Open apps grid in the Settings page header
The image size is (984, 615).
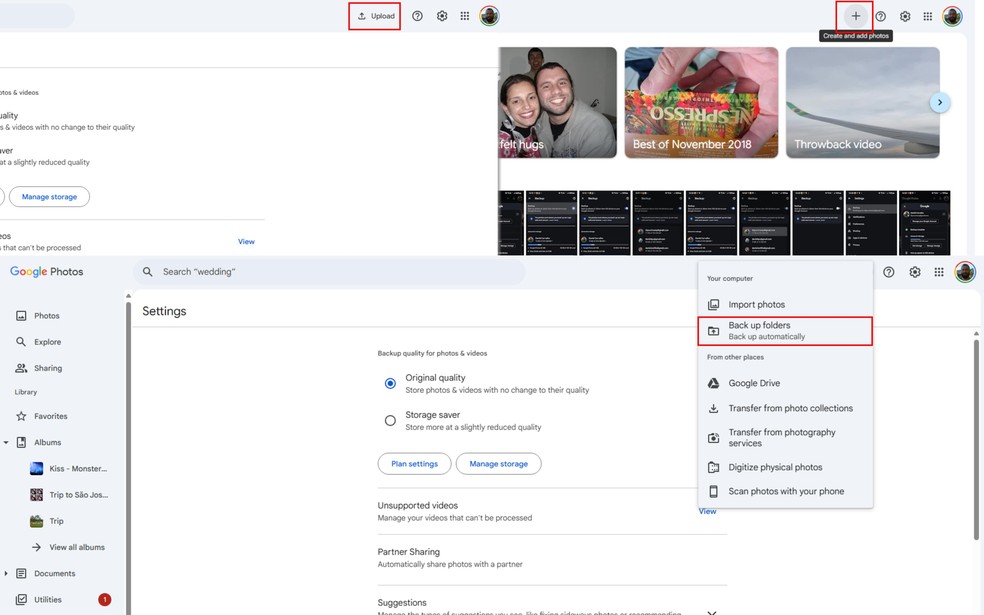(939, 272)
